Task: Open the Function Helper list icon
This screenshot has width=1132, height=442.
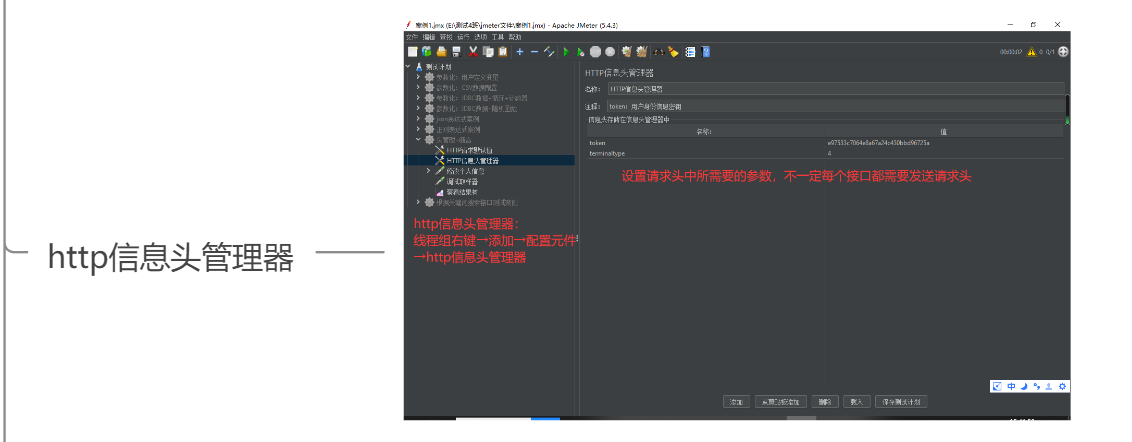Action: (x=690, y=52)
